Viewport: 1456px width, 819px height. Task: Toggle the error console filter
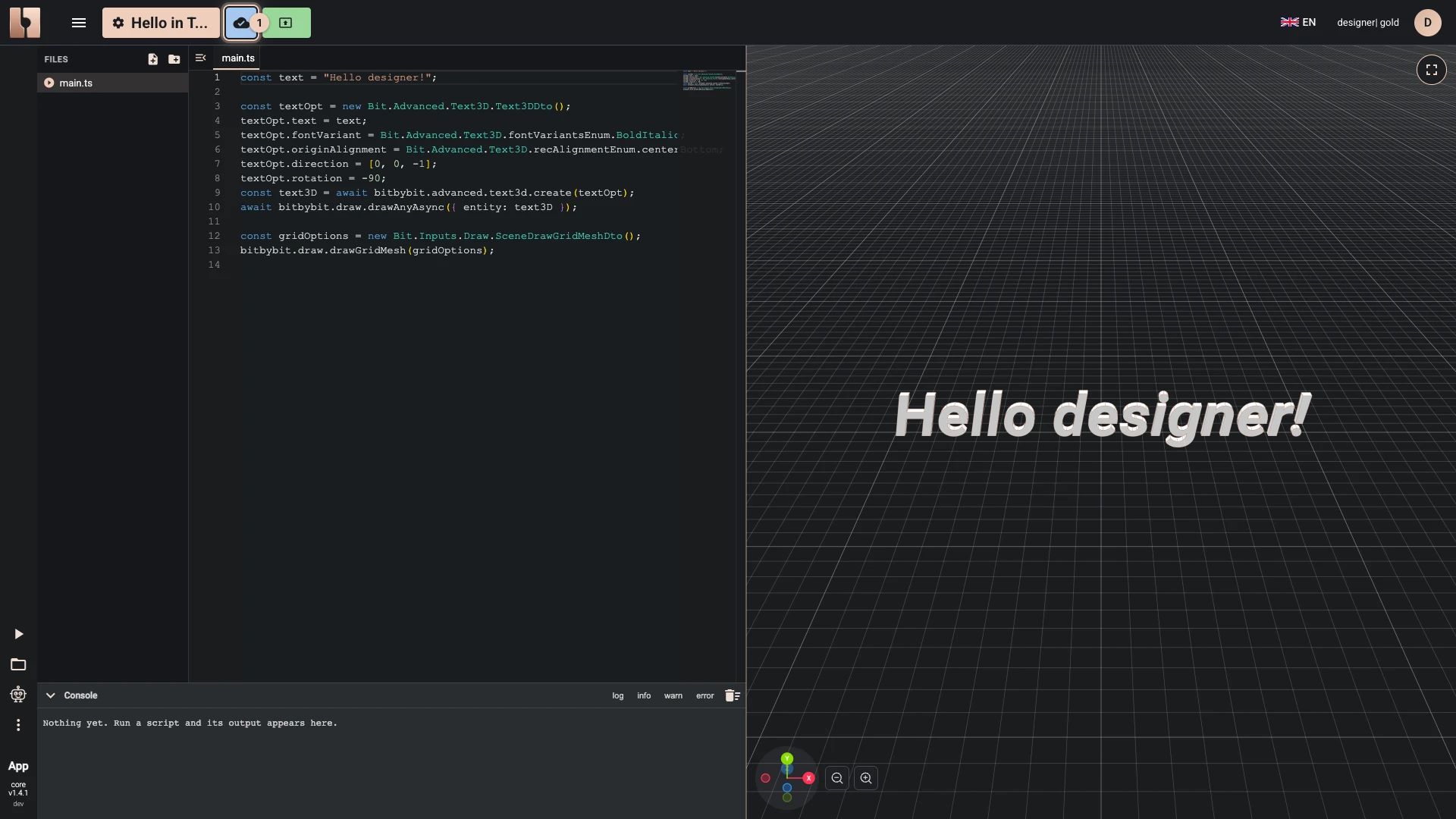click(x=705, y=695)
